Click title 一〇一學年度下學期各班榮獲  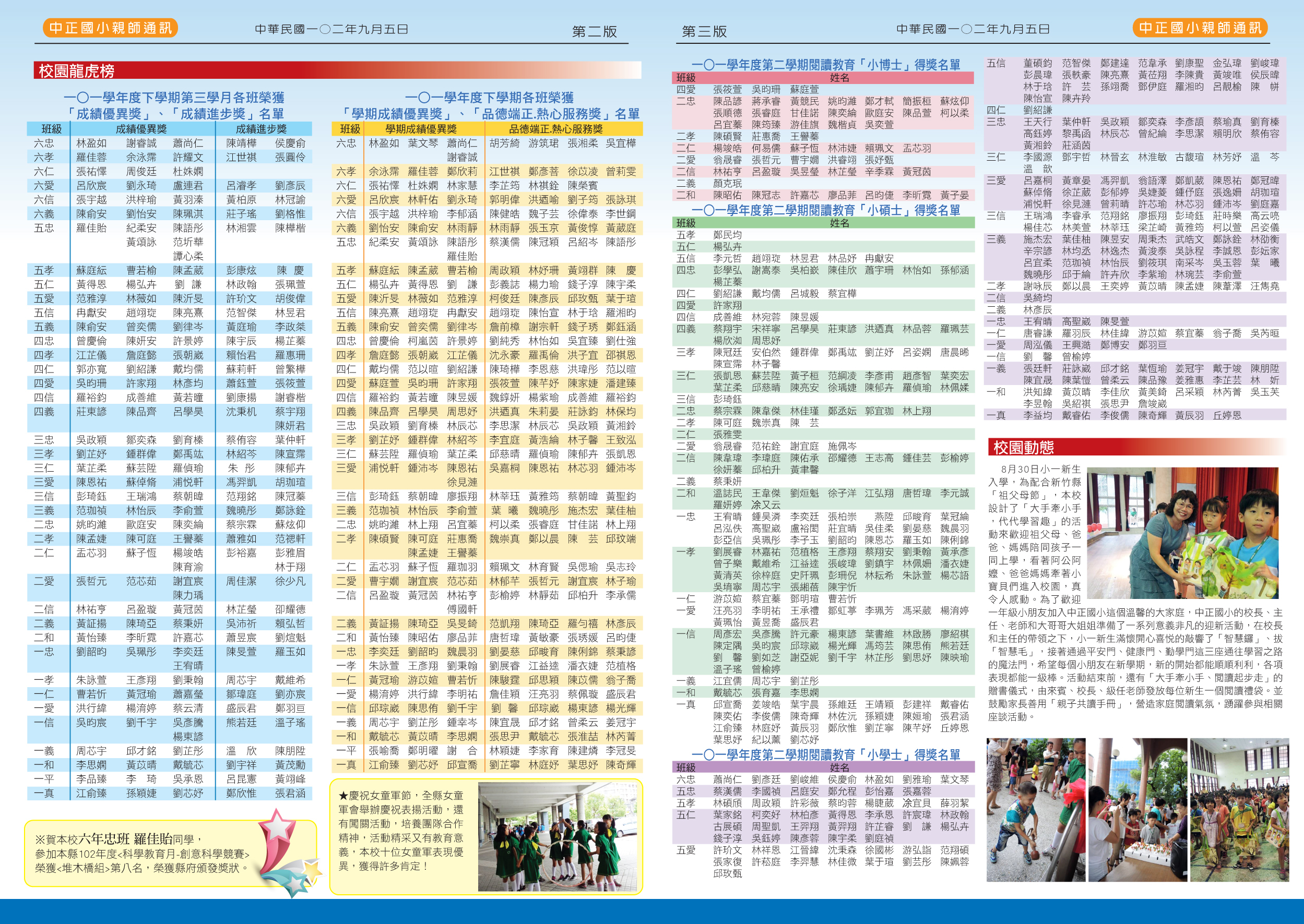click(x=489, y=98)
